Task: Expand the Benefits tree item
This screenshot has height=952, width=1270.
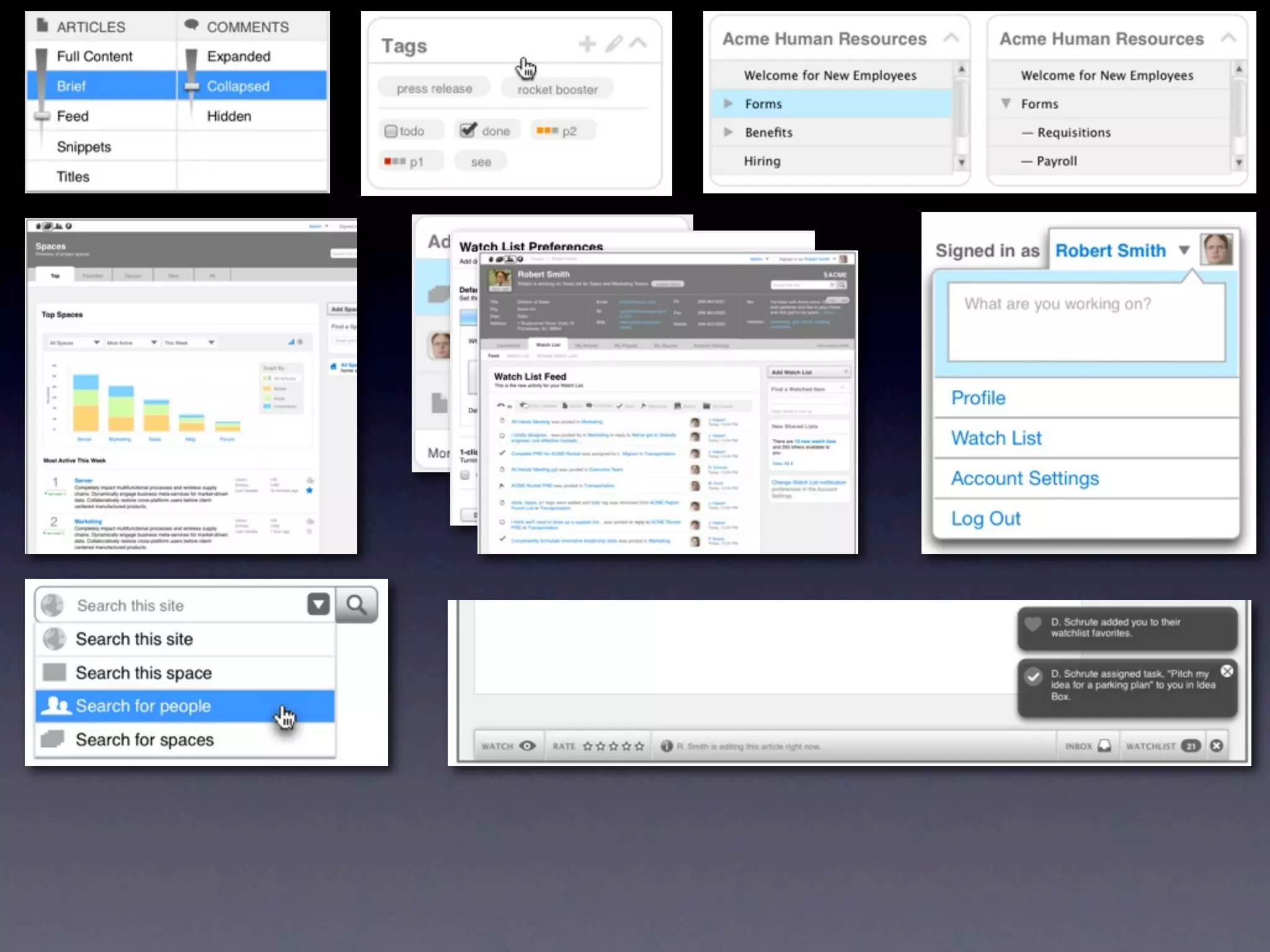Action: [729, 132]
